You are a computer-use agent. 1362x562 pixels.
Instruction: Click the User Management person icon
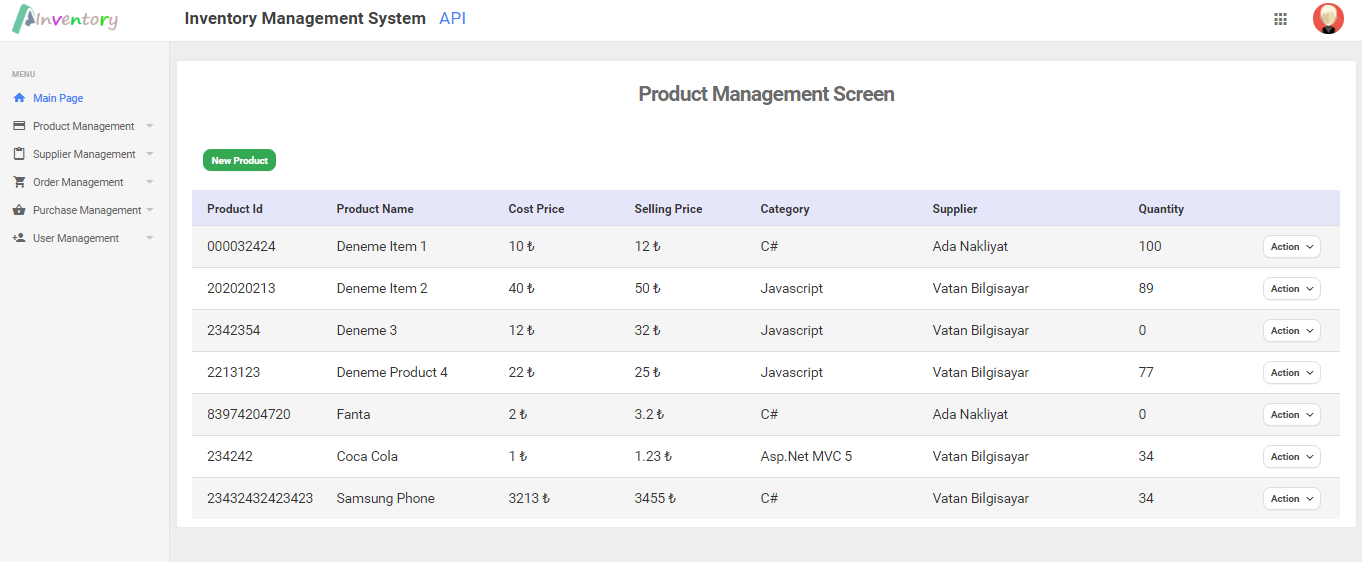[19, 238]
